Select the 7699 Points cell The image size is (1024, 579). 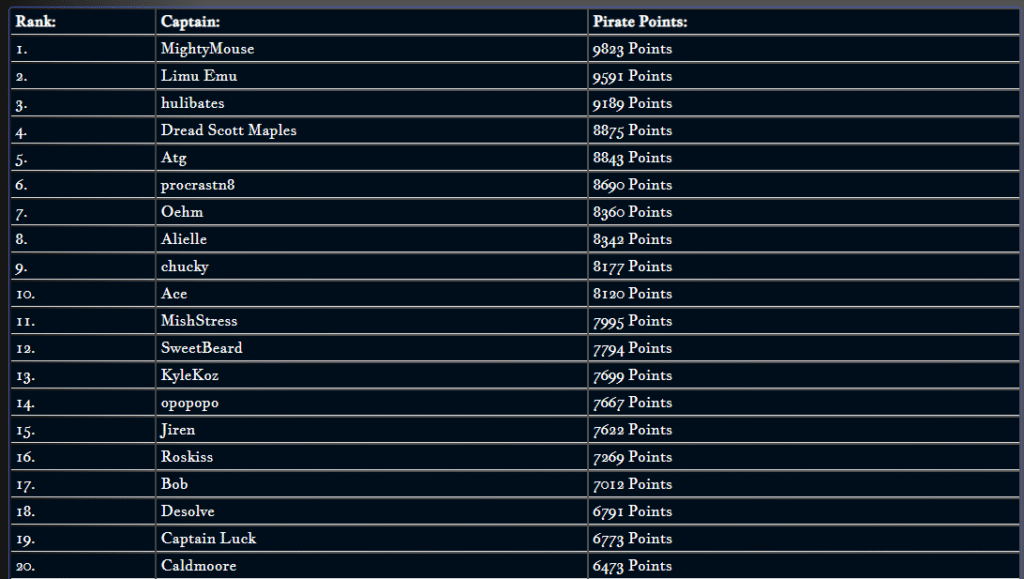click(x=632, y=375)
